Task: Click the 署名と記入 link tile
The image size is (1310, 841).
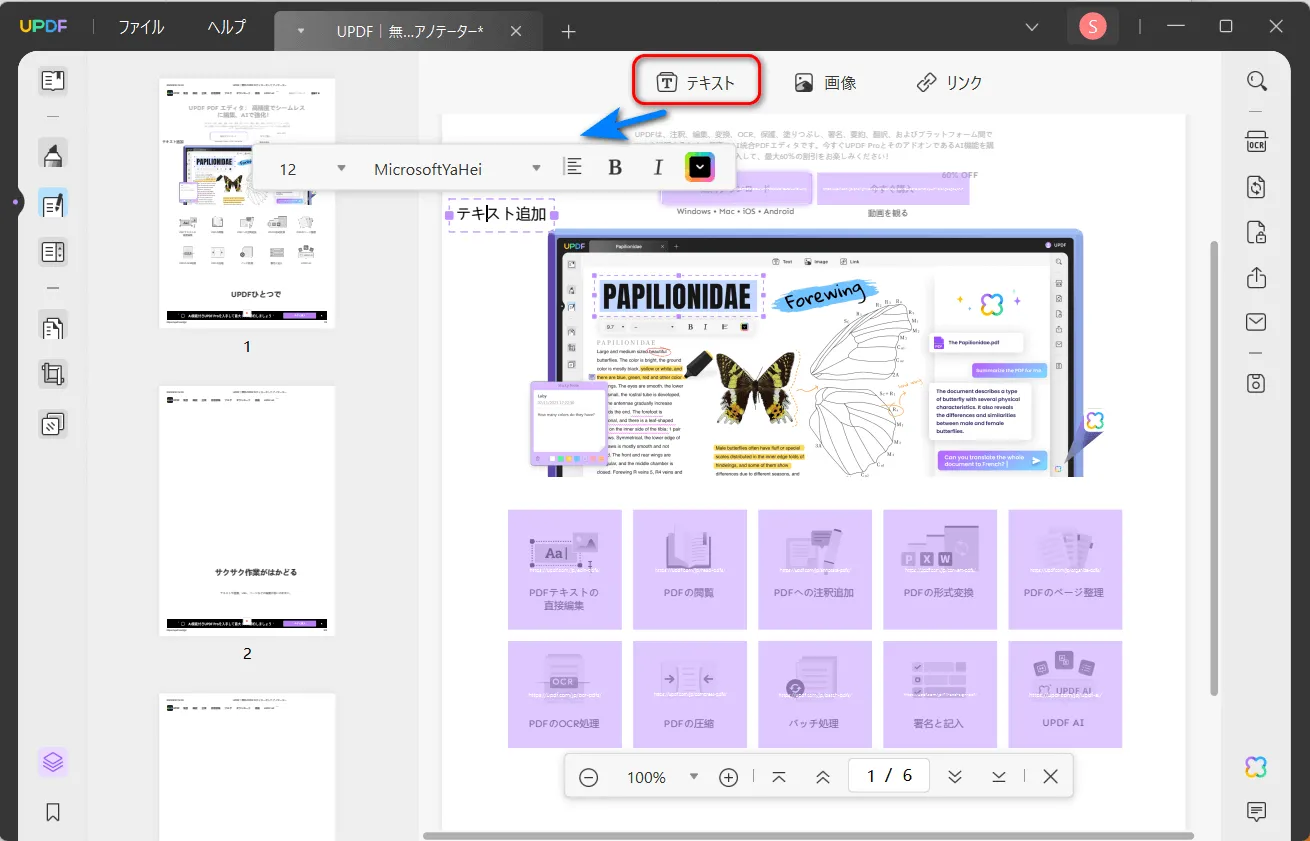Action: 940,694
